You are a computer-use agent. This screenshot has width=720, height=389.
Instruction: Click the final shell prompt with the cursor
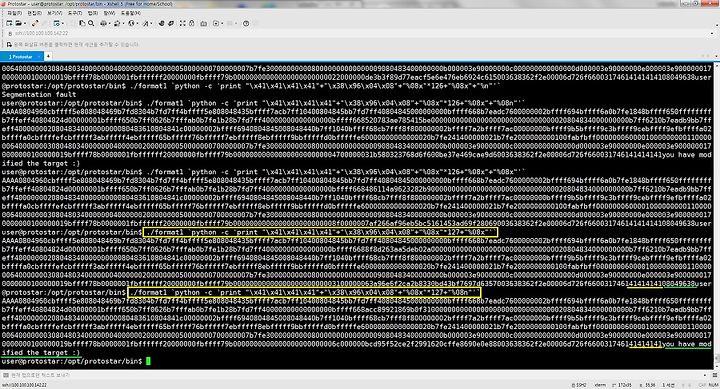pos(76,361)
